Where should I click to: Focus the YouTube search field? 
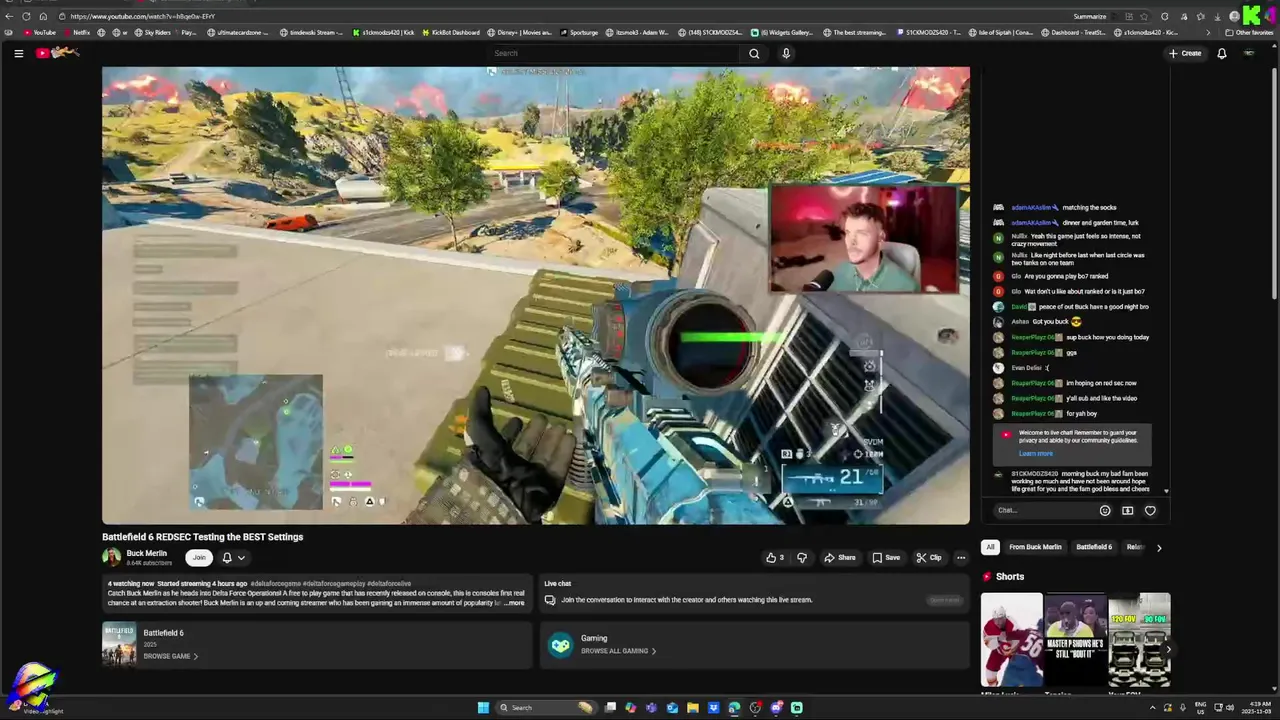(x=615, y=53)
